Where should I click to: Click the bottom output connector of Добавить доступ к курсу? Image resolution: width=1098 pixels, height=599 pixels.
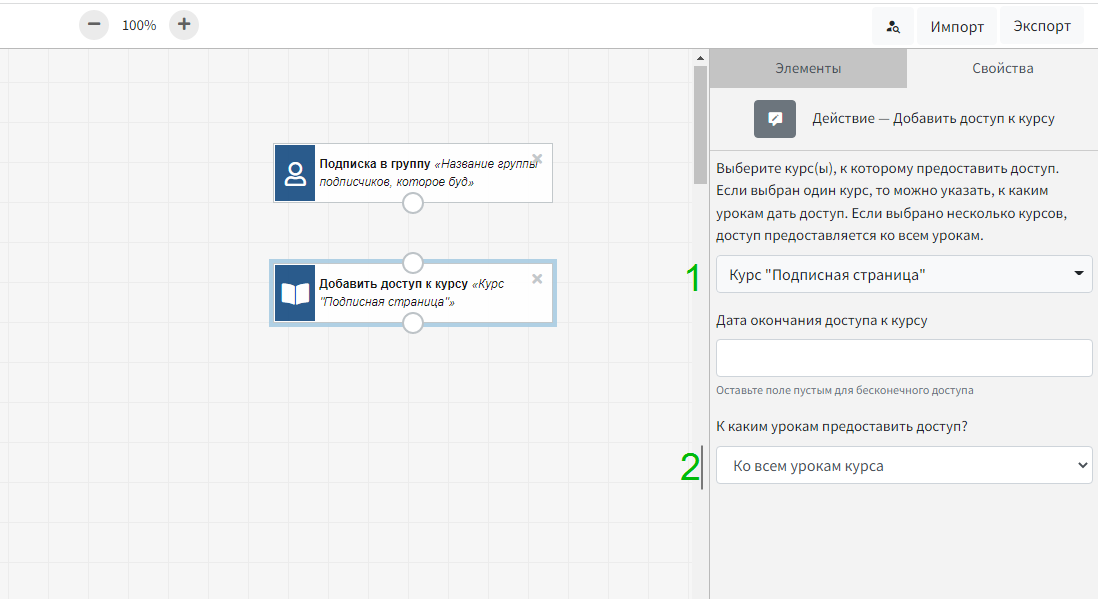pyautogui.click(x=413, y=323)
